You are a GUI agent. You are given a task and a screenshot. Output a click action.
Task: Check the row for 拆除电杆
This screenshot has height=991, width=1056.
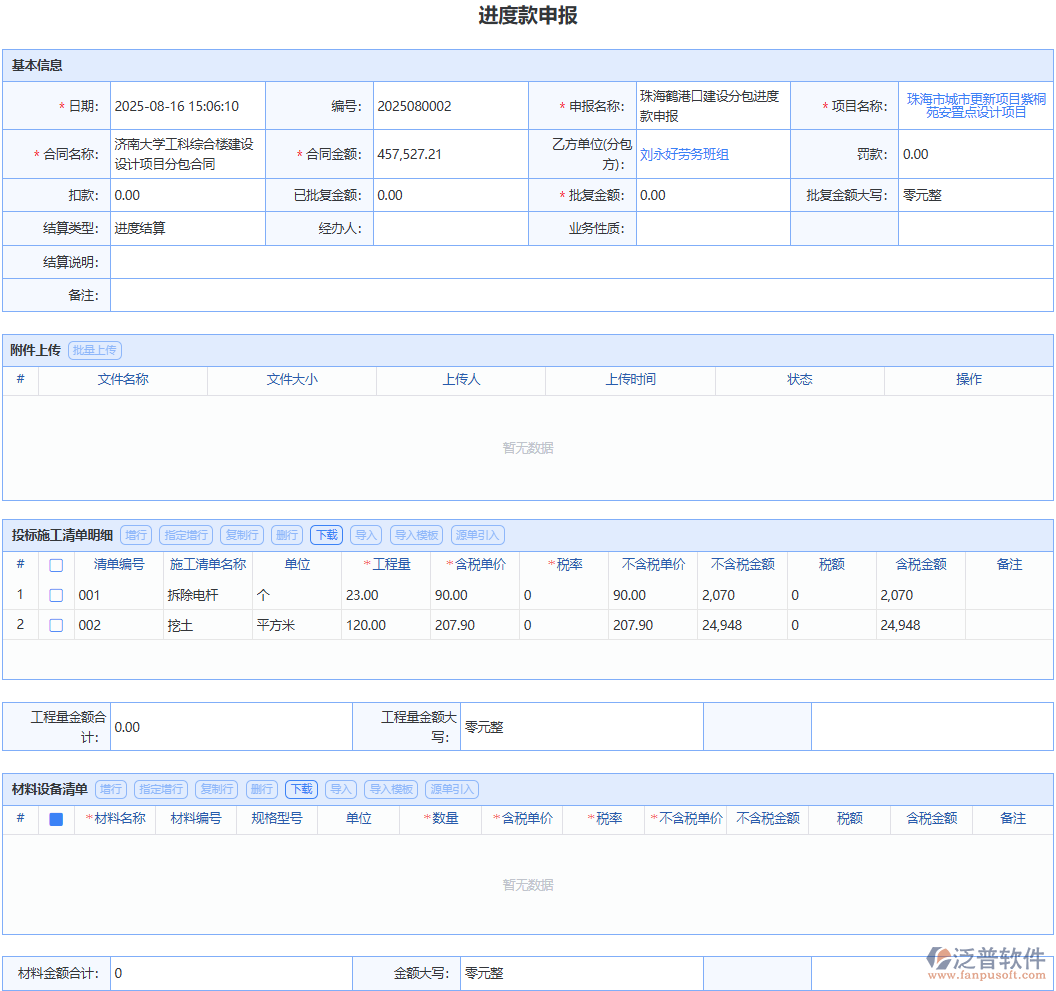(55, 594)
